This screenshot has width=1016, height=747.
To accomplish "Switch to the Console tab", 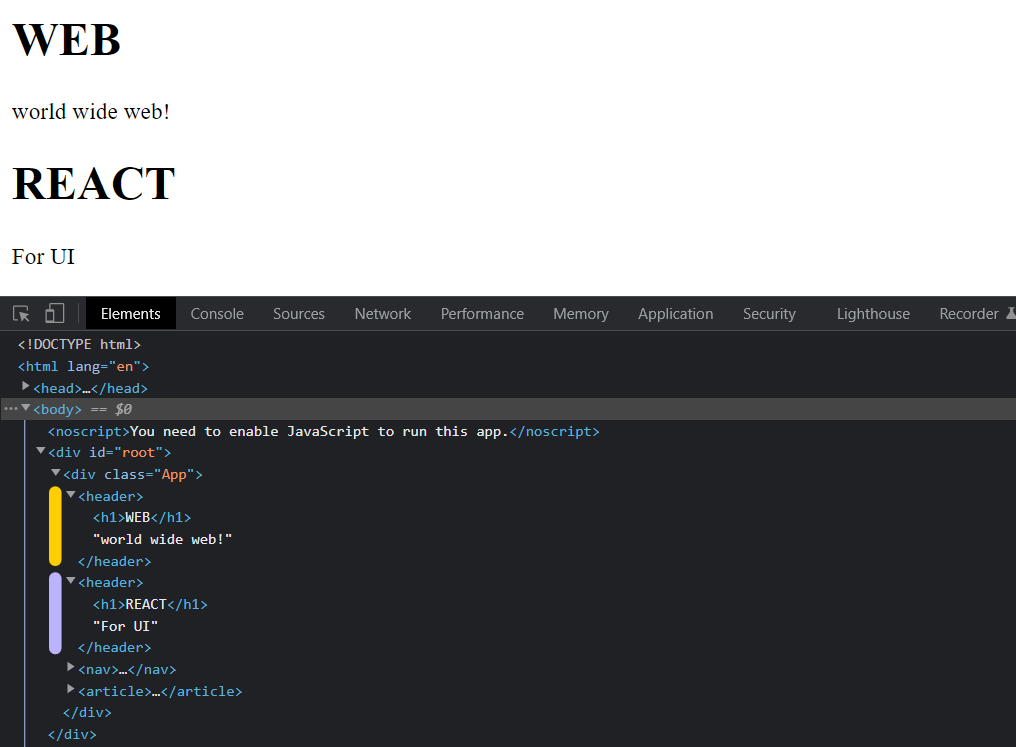I will 217,314.
